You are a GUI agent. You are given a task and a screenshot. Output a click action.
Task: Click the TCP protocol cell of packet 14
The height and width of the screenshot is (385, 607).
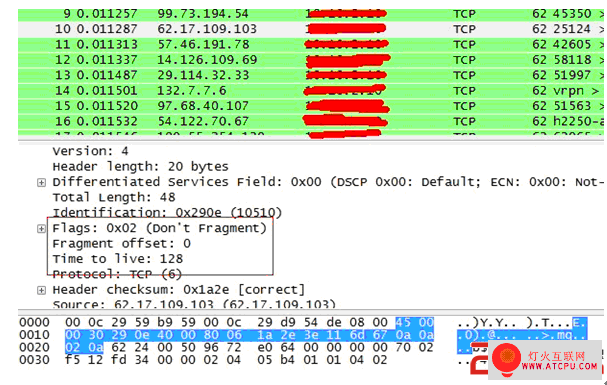pos(465,91)
